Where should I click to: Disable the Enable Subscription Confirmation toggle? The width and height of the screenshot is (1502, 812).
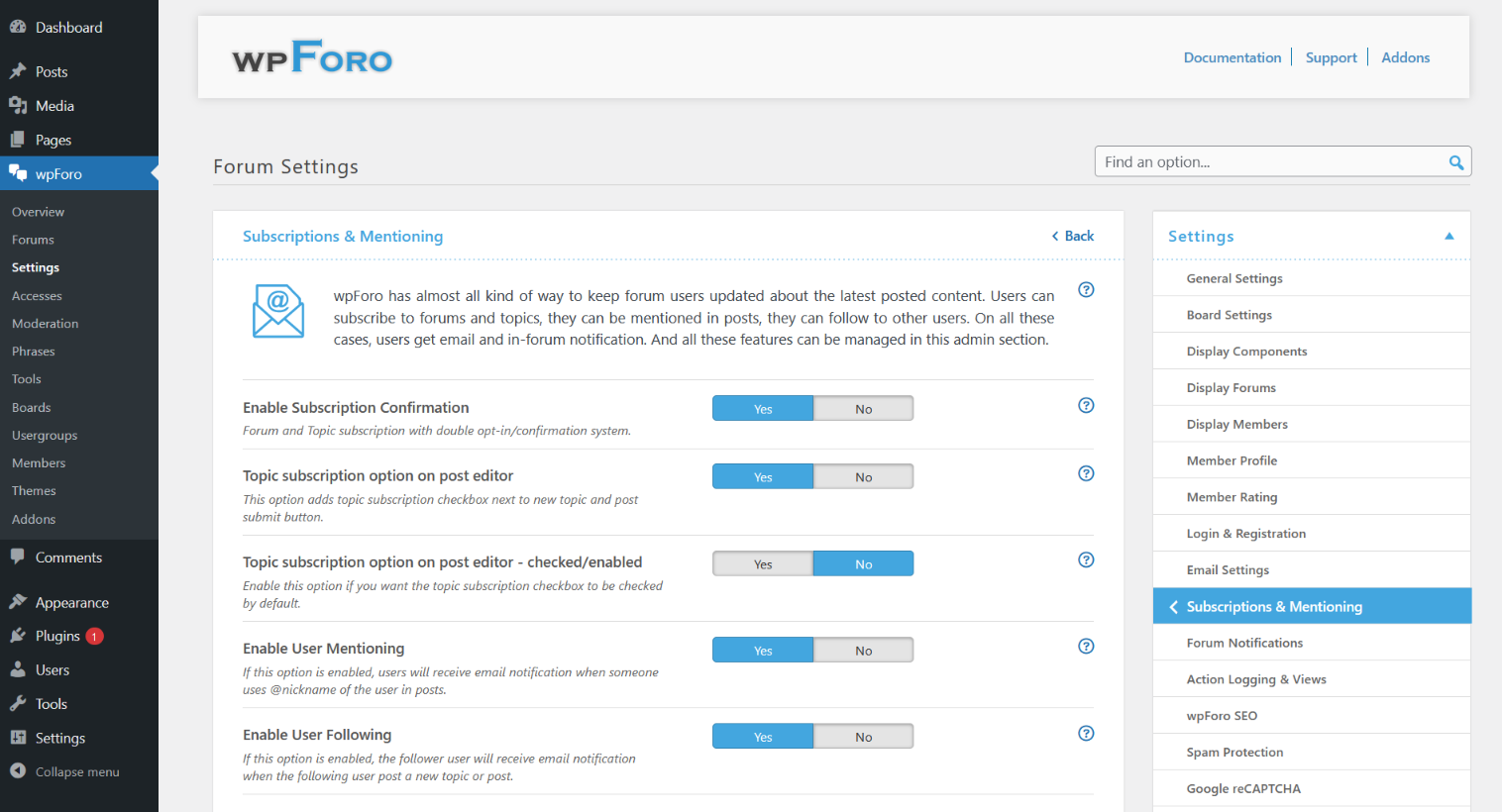pyautogui.click(x=863, y=407)
